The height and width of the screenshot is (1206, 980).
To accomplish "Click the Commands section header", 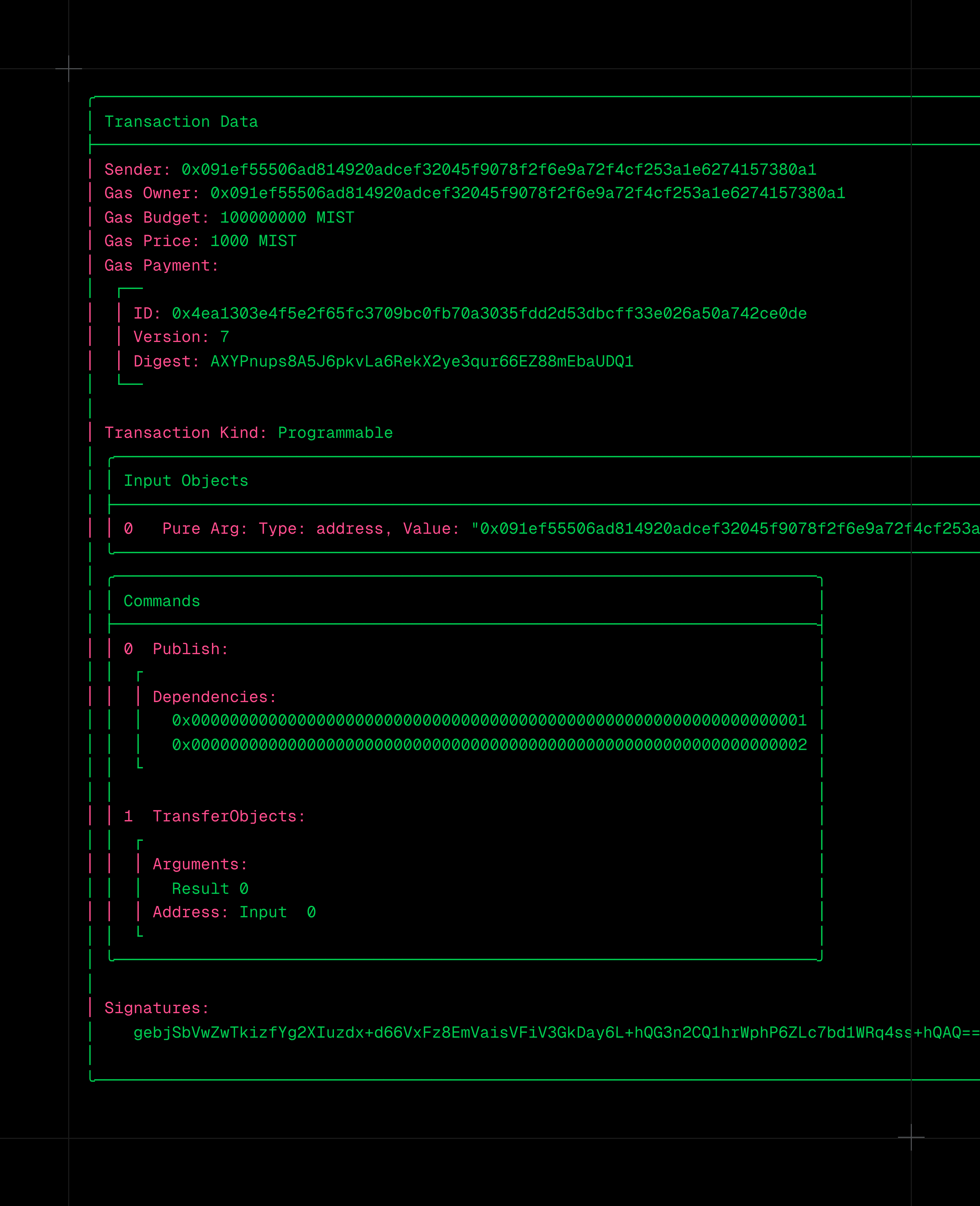I will tap(161, 601).
